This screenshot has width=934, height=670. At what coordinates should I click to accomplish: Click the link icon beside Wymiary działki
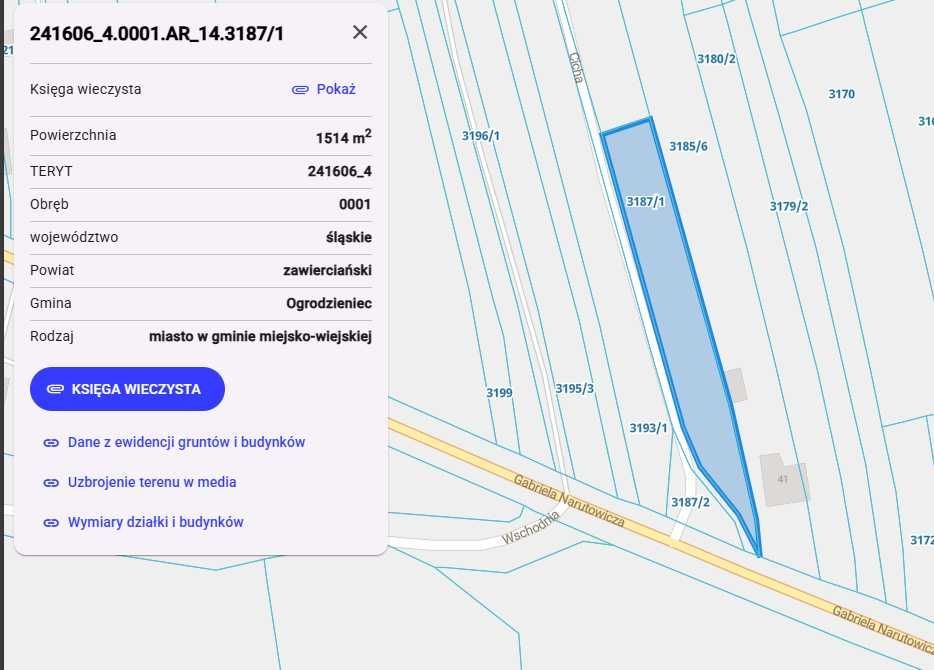49,521
